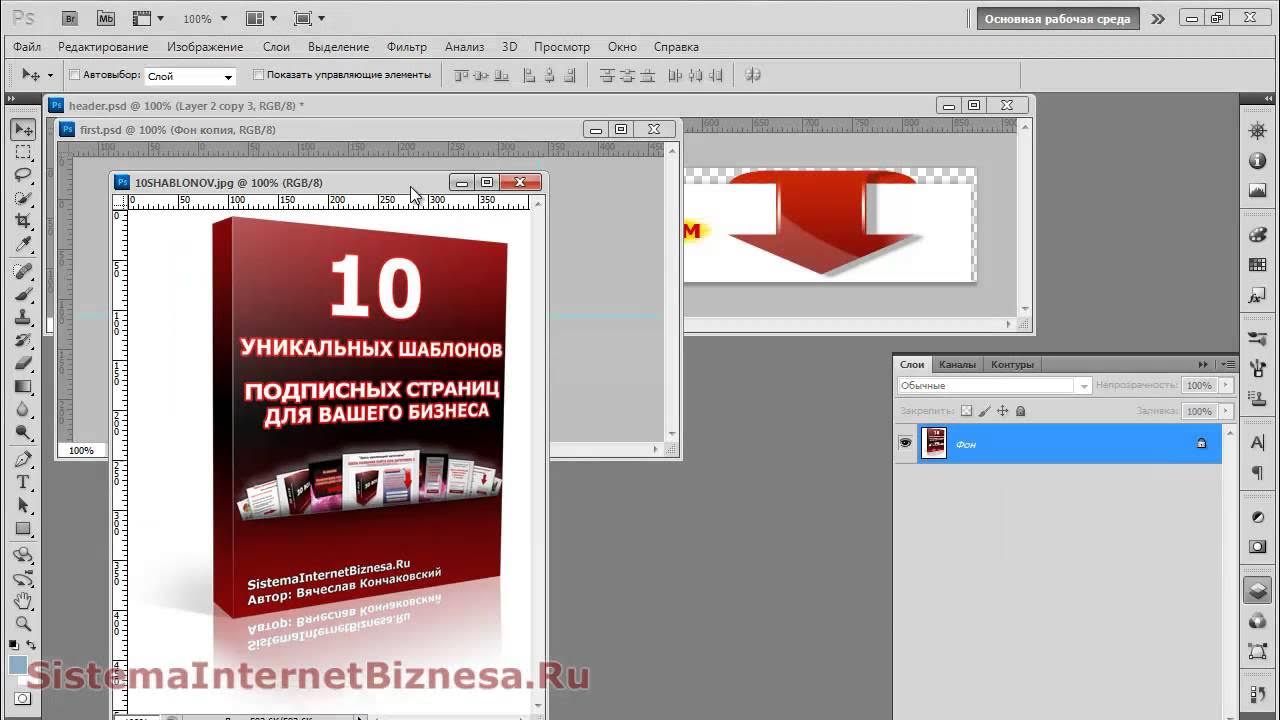Toggle Quick Mask mode button
Image resolution: width=1280 pixels, height=720 pixels.
pos(23,698)
